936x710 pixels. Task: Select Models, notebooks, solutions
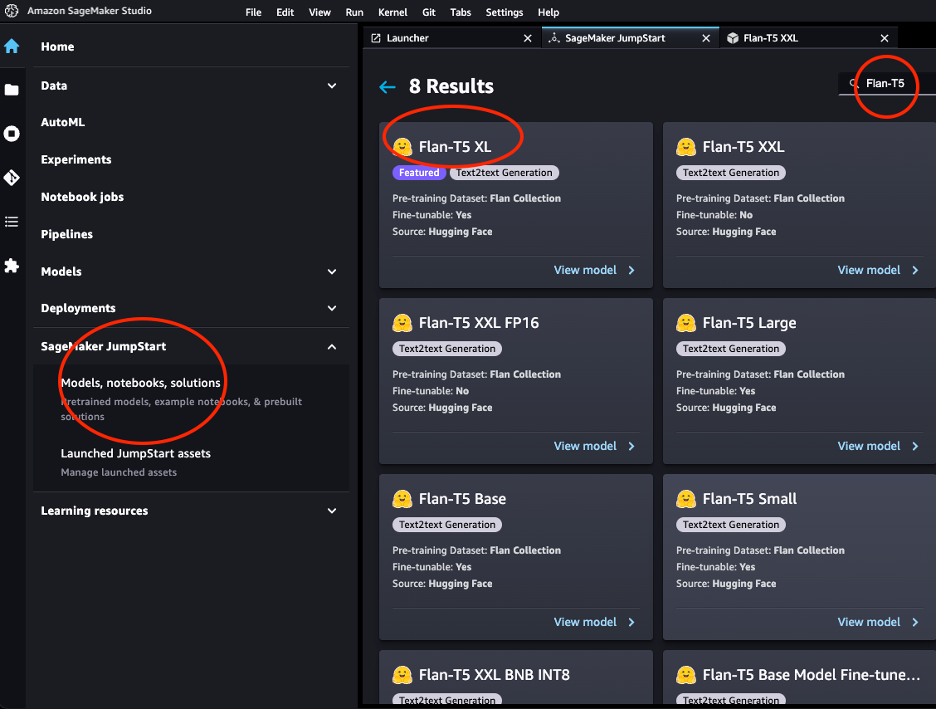click(140, 383)
